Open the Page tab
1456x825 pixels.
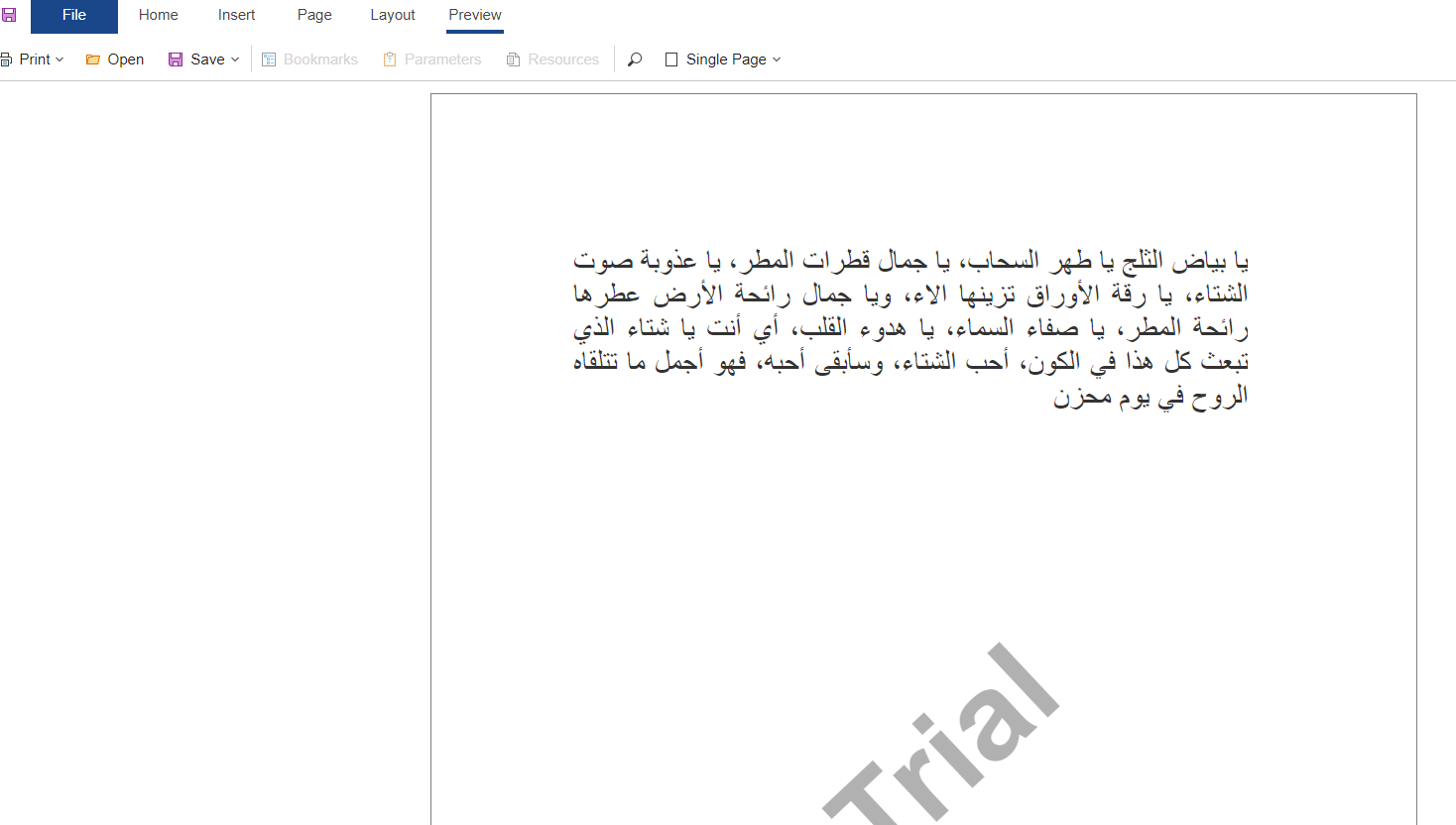[314, 15]
